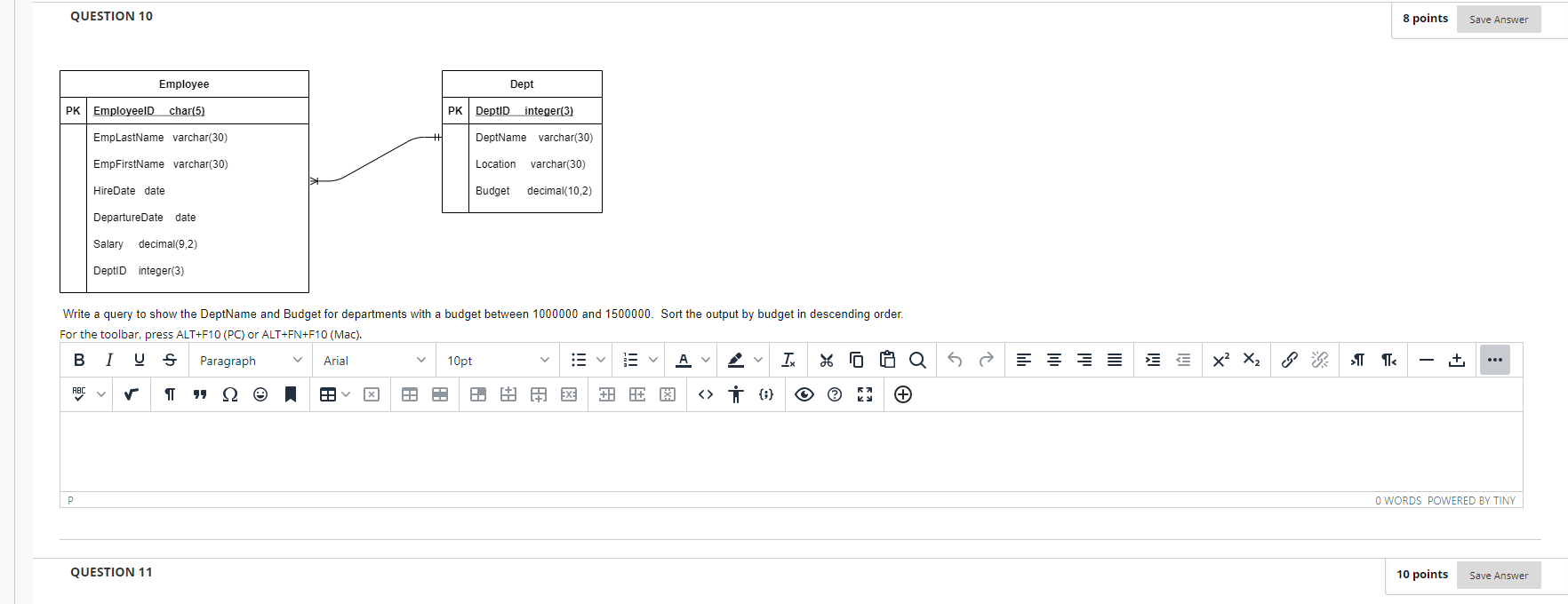Open the emoji picker
Image resolution: width=1568 pixels, height=604 pixels.
[x=260, y=394]
